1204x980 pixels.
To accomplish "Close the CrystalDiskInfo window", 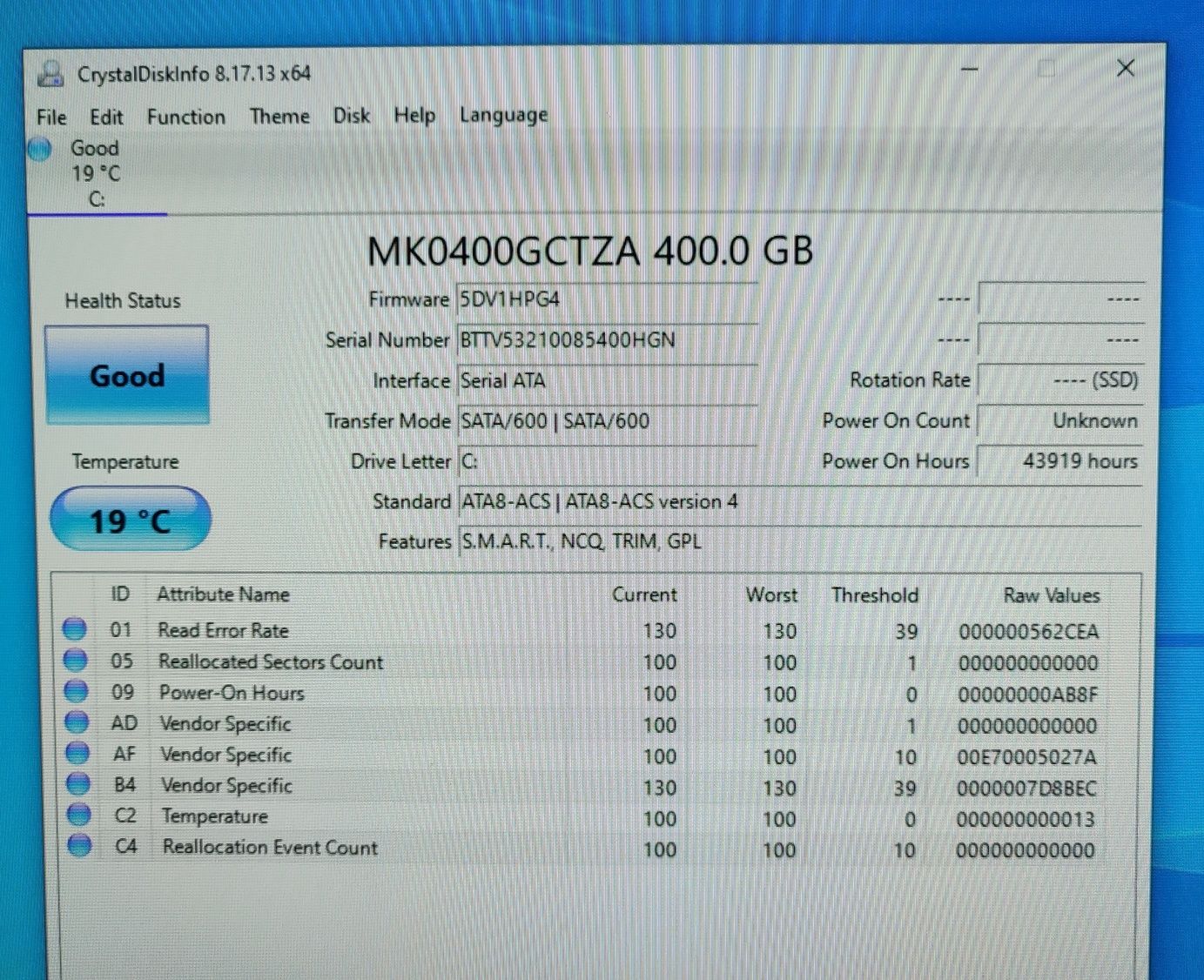I will coord(1126,68).
